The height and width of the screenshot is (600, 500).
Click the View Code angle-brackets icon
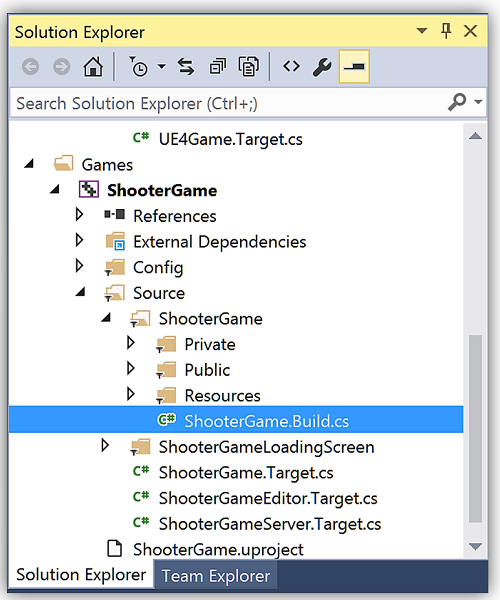click(291, 67)
